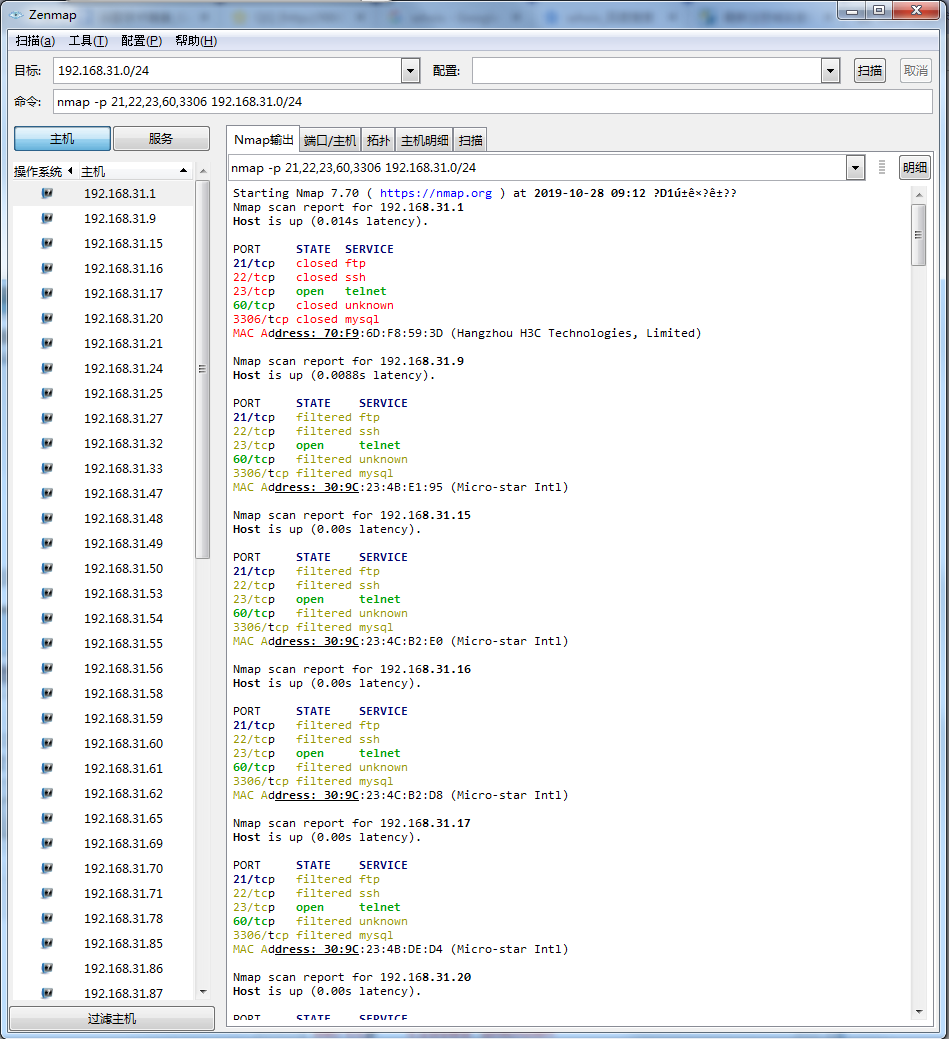Viewport: 949px width, 1039px height.
Task: Click the 明细 details button
Action: coord(915,168)
